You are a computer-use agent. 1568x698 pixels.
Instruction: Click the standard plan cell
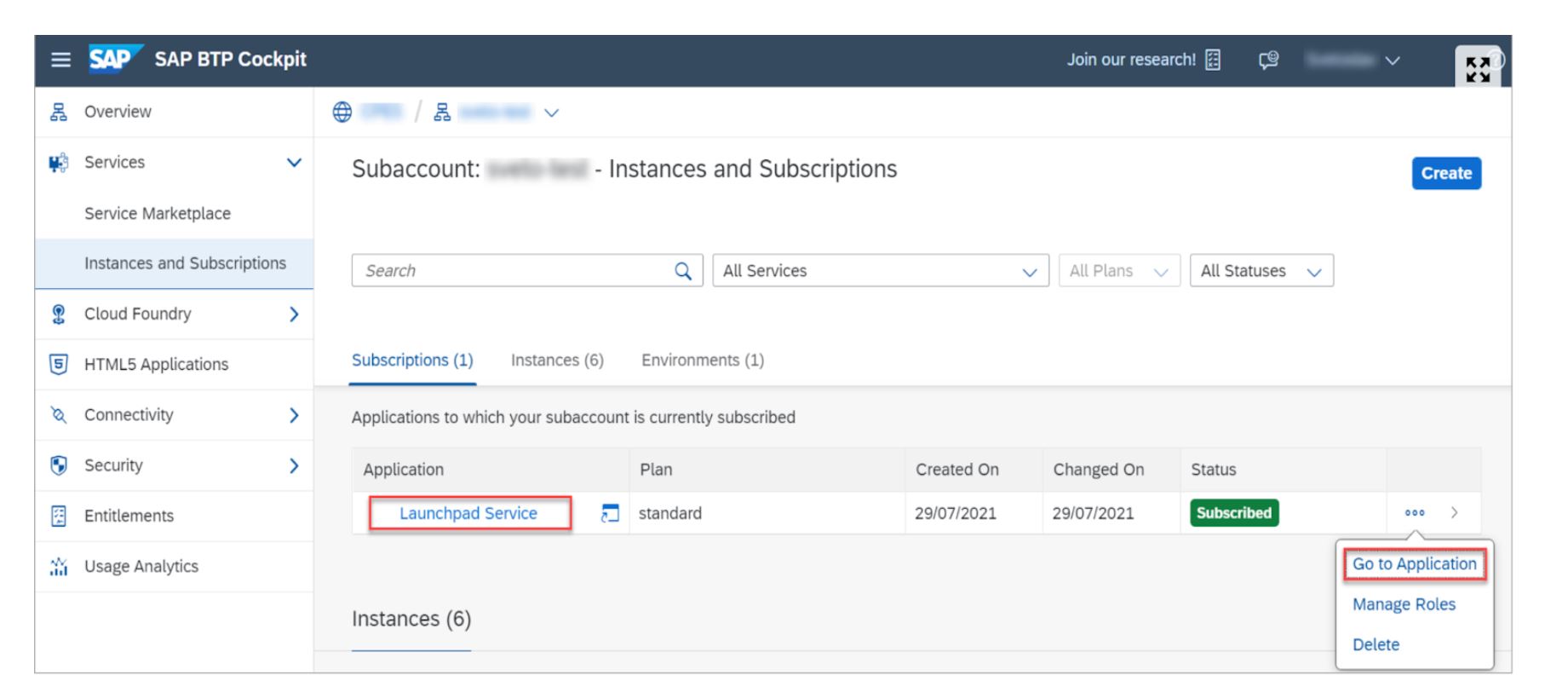(670, 513)
